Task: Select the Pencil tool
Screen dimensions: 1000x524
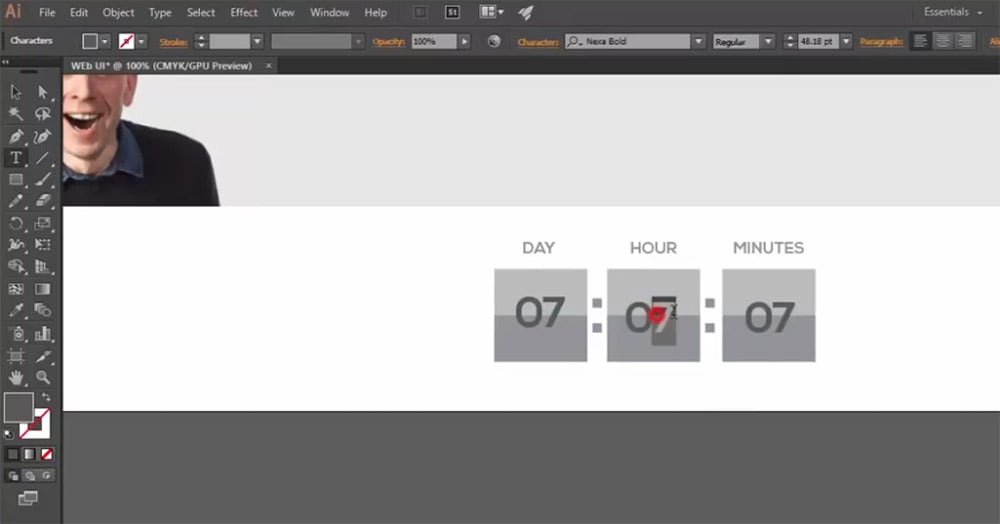Action: pos(16,201)
